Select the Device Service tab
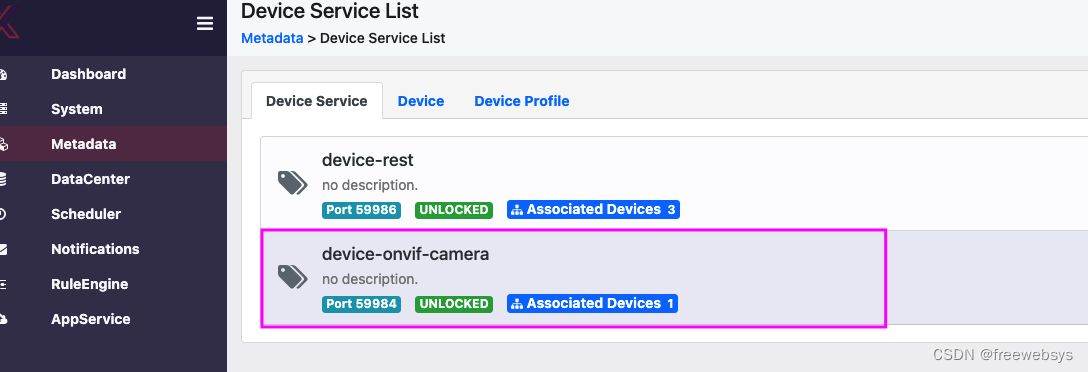 coord(316,101)
